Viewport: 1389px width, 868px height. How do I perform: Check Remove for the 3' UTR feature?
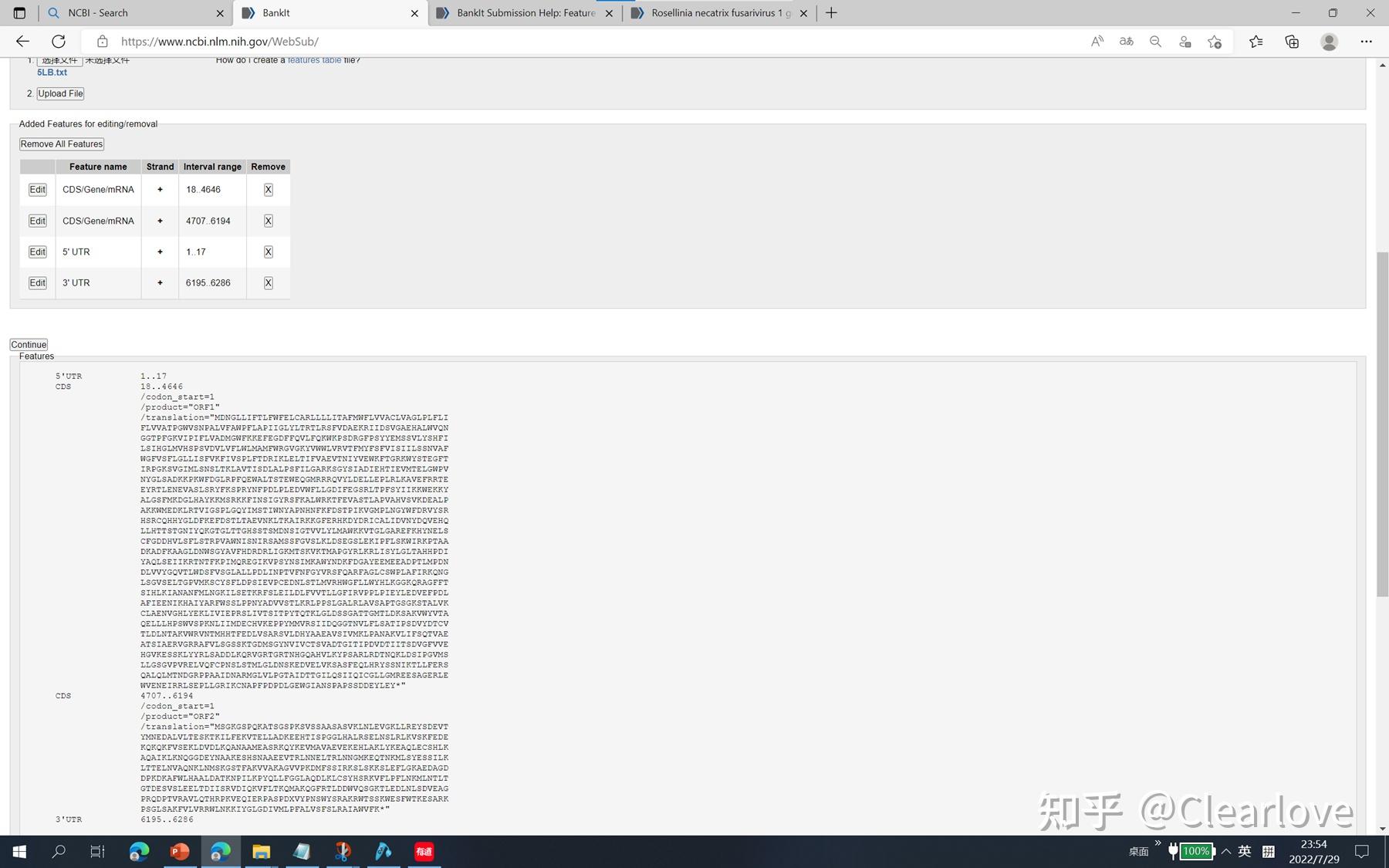click(x=268, y=282)
